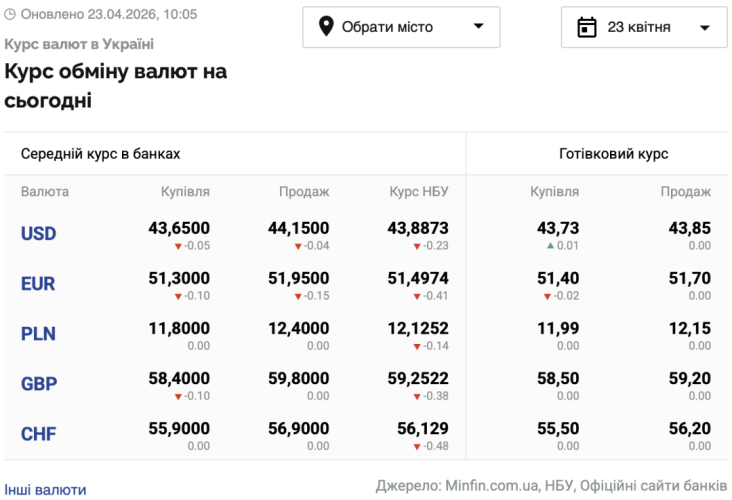Open the CHF currency link
732x500 pixels.
38,434
